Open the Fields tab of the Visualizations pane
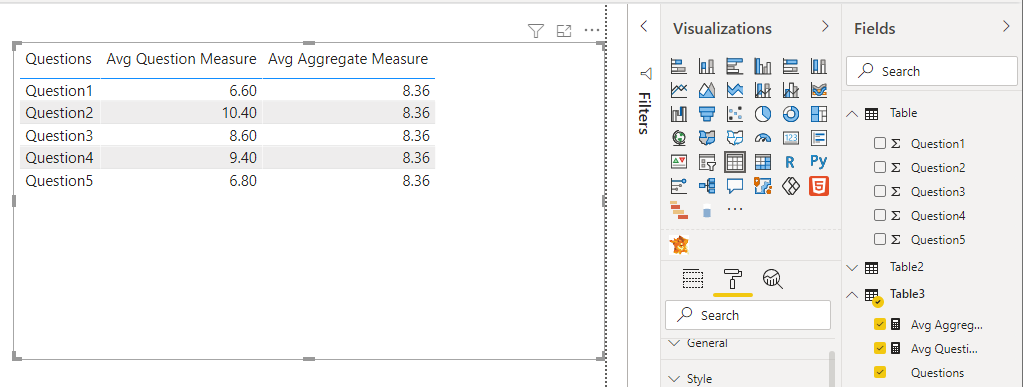The height and width of the screenshot is (387, 1023). tap(693, 279)
